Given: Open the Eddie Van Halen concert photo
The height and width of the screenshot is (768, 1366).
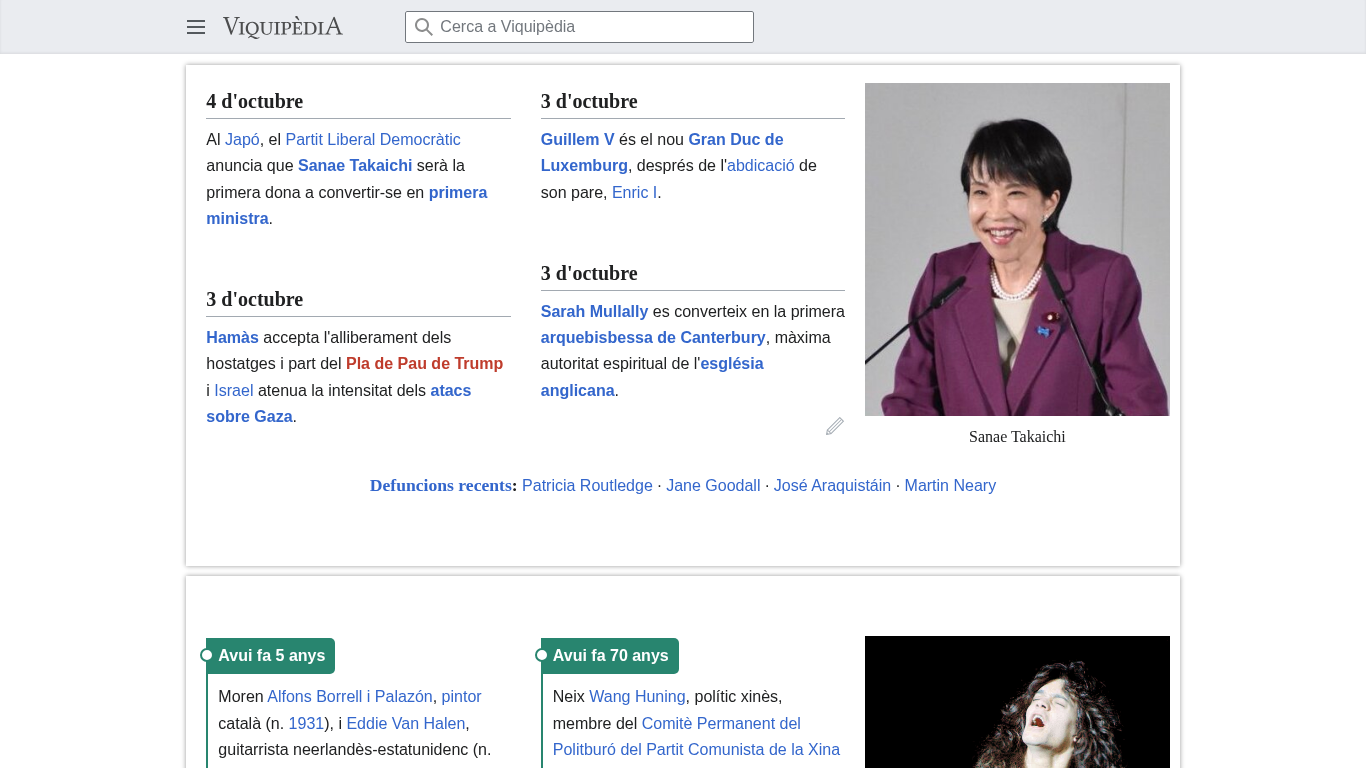Looking at the screenshot, I should coord(1017,702).
